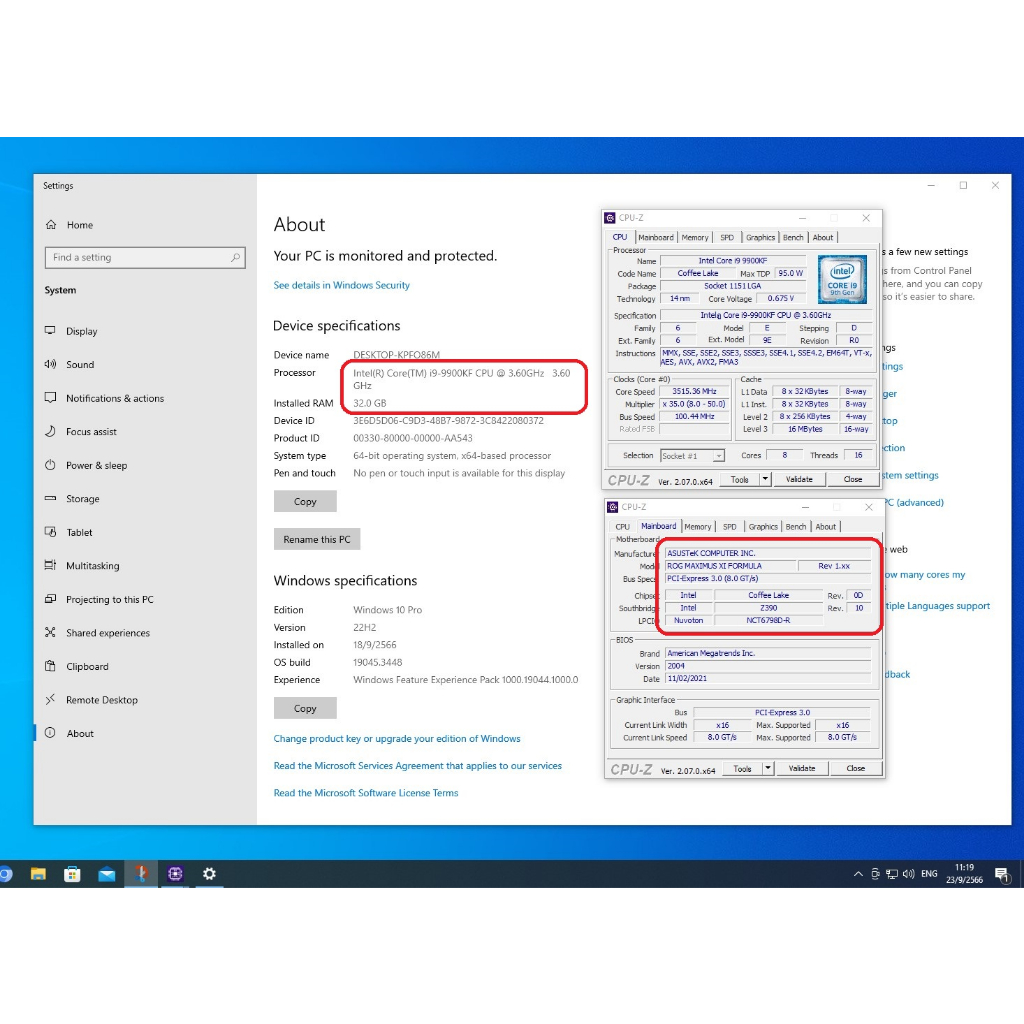Switch to Graphics tab in lower CPU-Z

click(x=763, y=527)
